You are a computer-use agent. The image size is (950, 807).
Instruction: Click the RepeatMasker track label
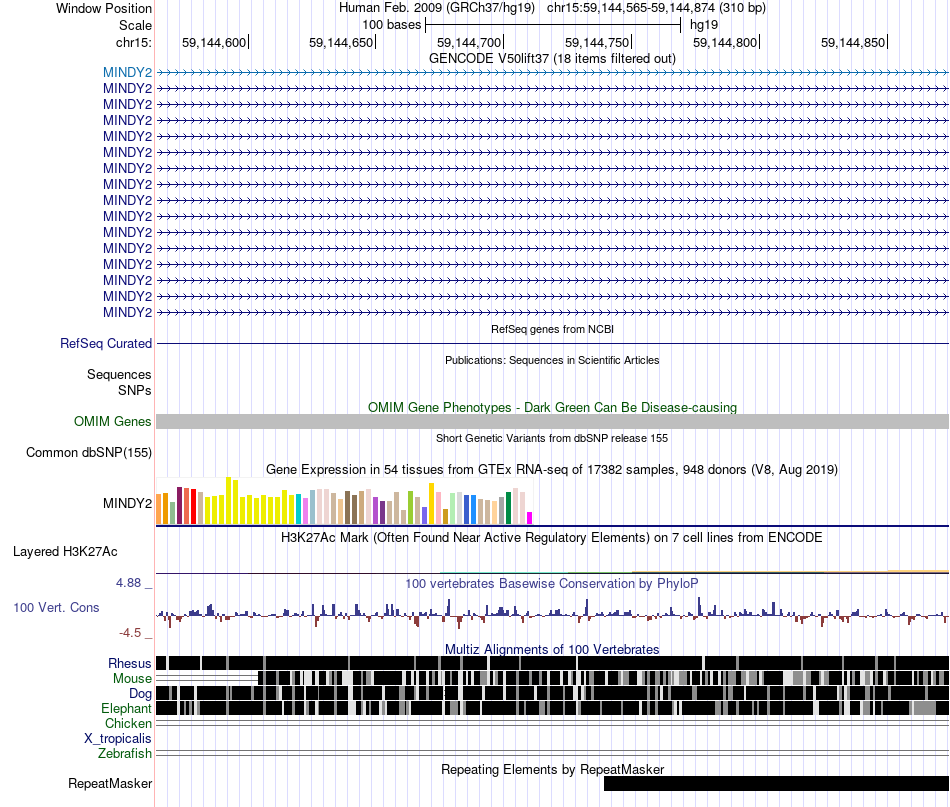point(110,783)
